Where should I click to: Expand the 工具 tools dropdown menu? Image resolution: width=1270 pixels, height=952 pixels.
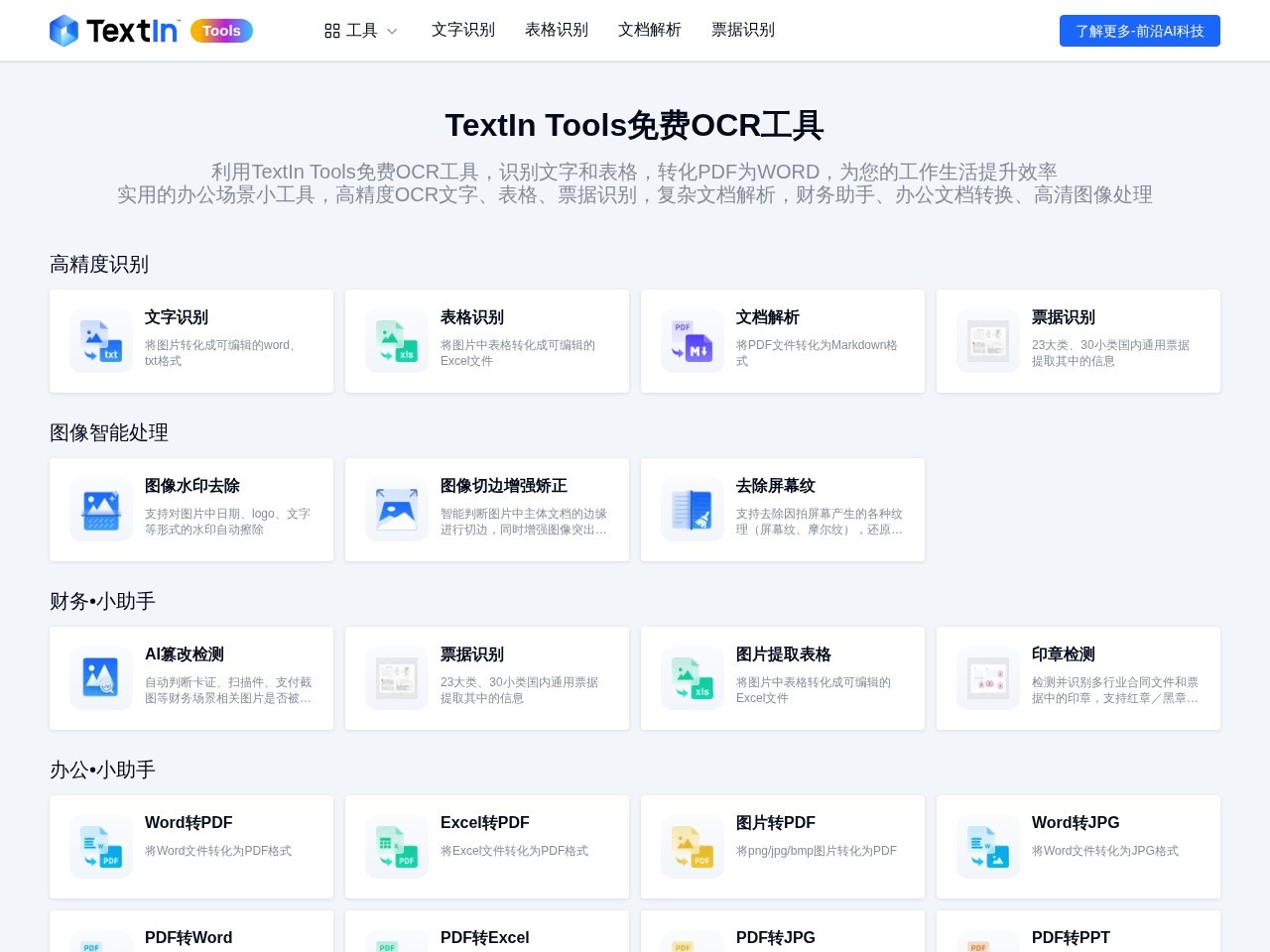tap(360, 31)
